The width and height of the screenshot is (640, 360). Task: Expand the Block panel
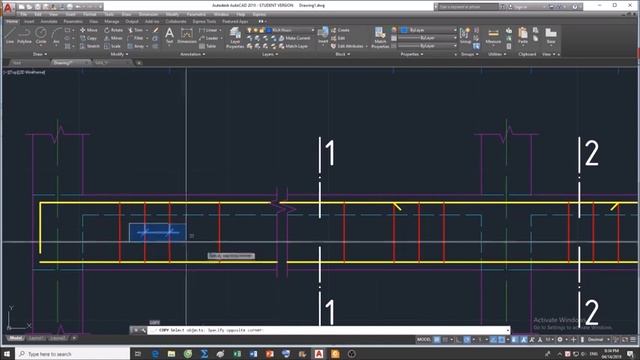pos(342,54)
